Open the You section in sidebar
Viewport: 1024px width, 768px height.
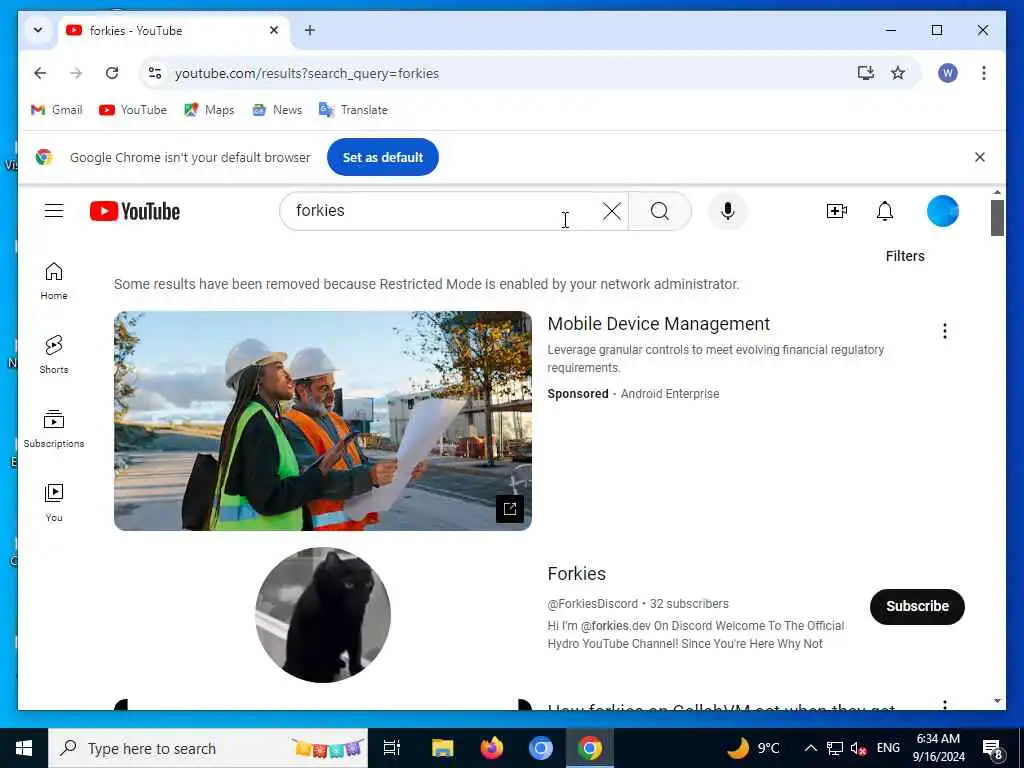point(54,502)
